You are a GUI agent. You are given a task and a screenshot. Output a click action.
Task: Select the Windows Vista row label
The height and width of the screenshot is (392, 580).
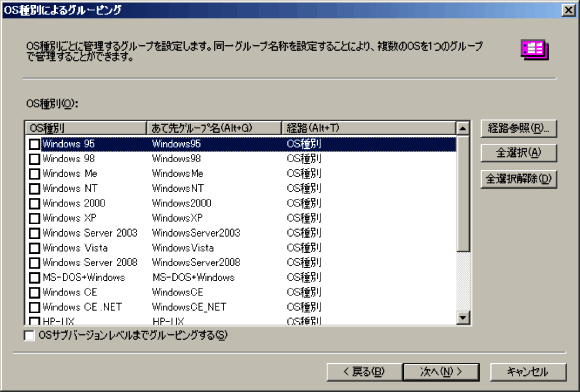pos(75,248)
